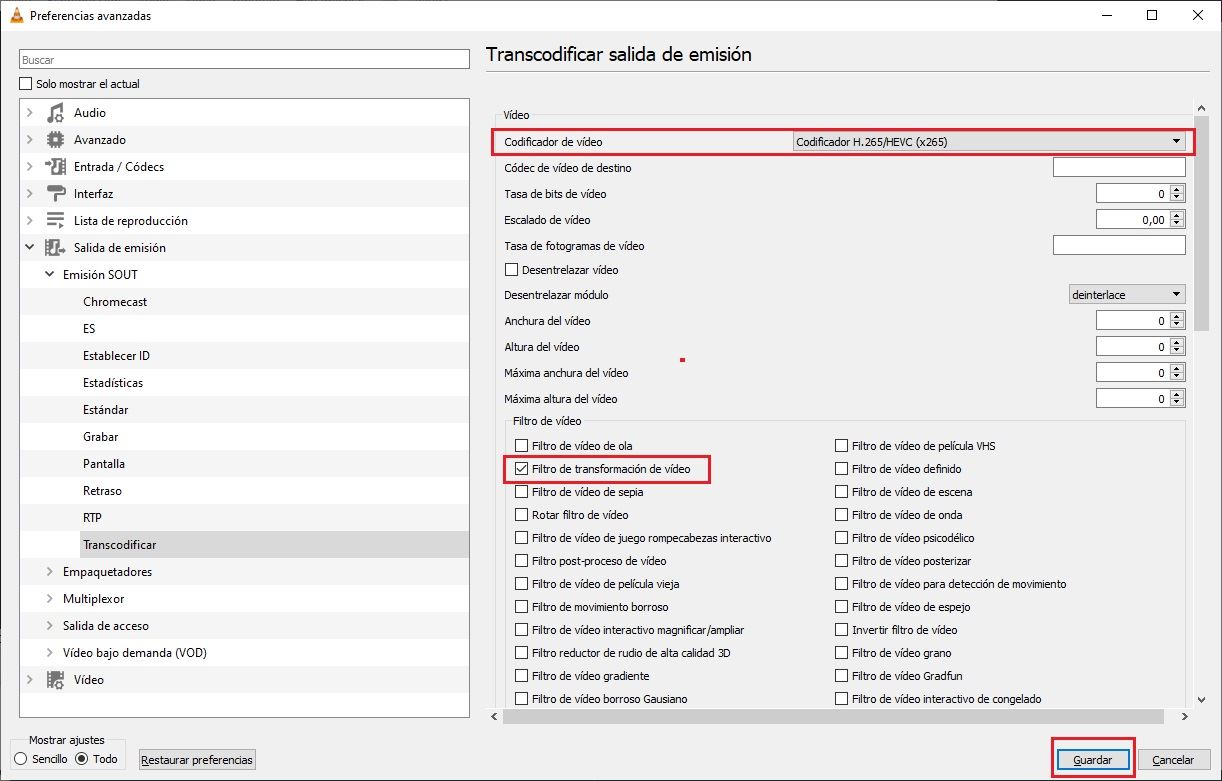1222x781 pixels.
Task: Click the Audio music note icon
Action: [56, 113]
